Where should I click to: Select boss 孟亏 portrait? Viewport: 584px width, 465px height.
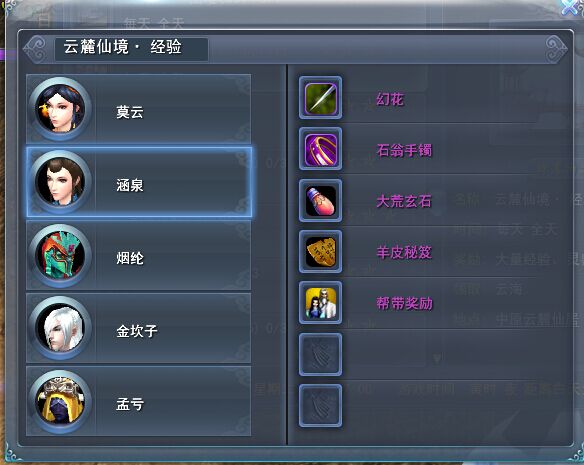coord(60,401)
